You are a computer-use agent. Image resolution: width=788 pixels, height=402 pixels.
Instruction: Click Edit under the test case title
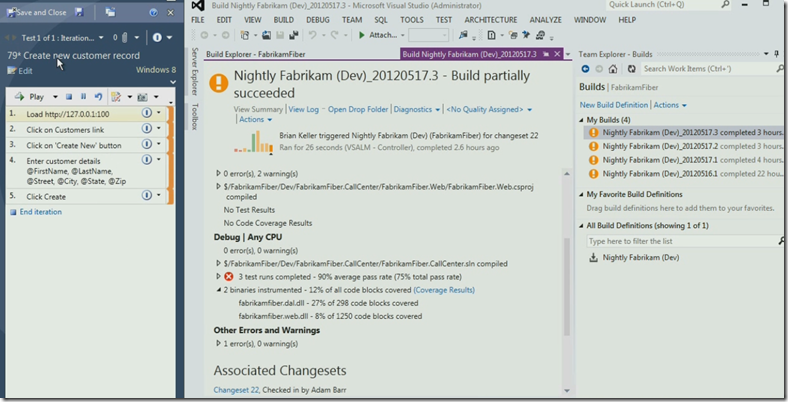point(20,71)
